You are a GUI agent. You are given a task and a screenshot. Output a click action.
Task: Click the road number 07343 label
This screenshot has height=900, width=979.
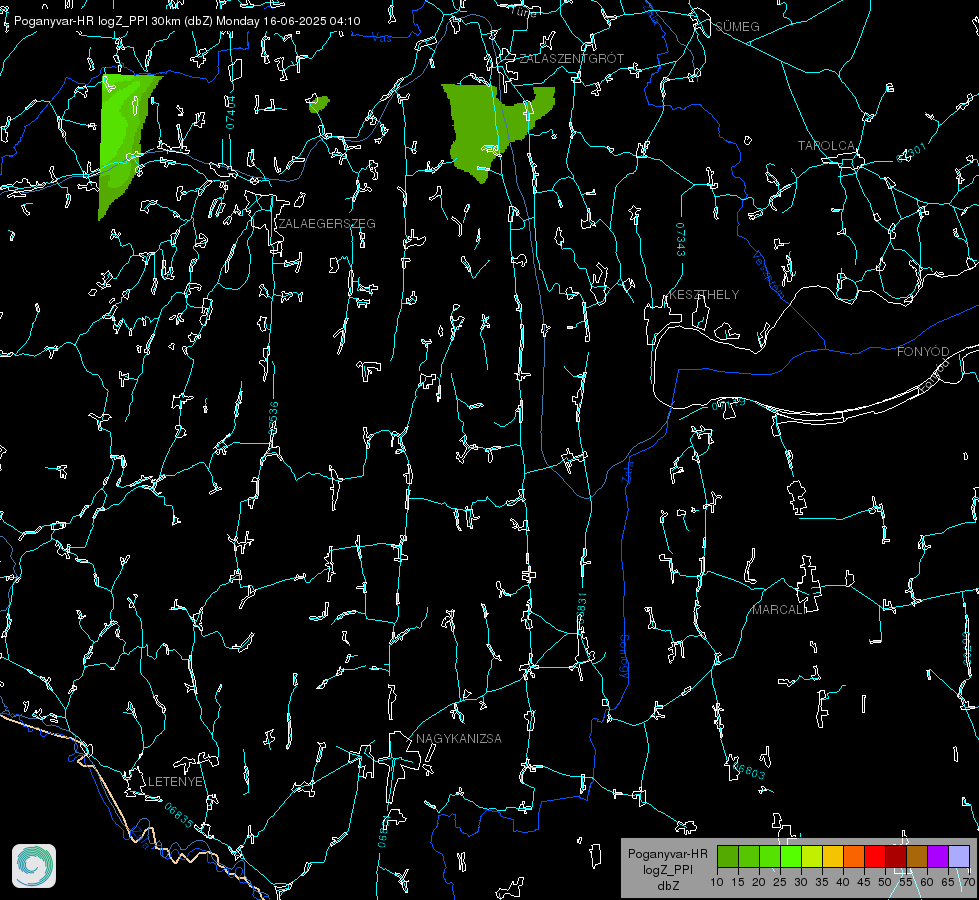(681, 239)
